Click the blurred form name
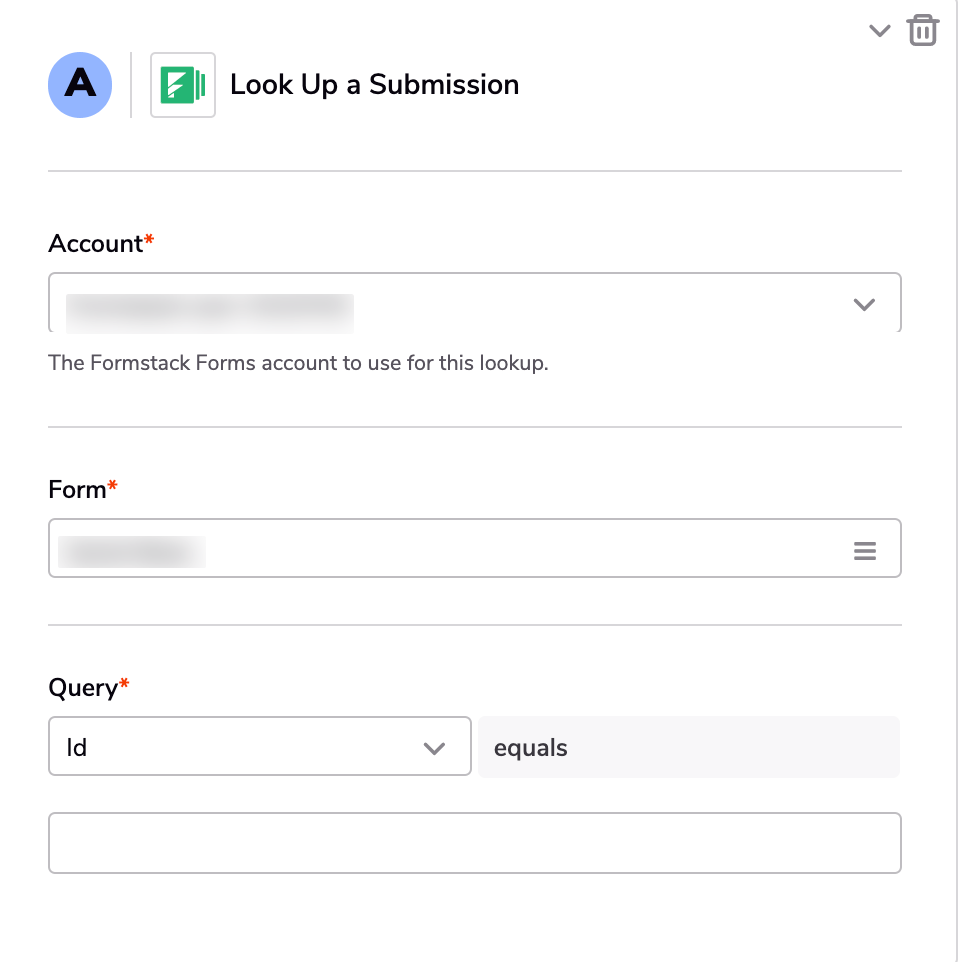Viewport: 958px width, 962px height. (131, 550)
